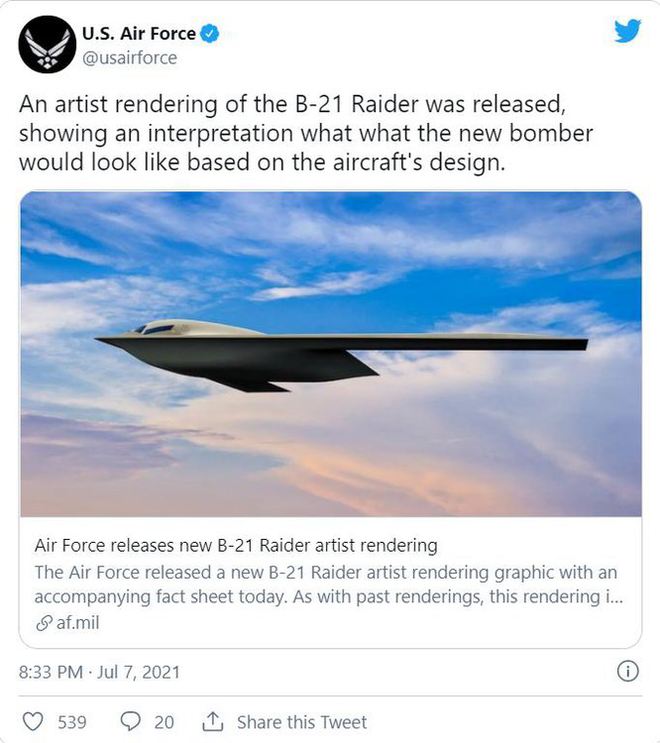Image resolution: width=660 pixels, height=743 pixels.
Task: Click the article description starting 'The Air Force released'
Action: tap(326, 583)
